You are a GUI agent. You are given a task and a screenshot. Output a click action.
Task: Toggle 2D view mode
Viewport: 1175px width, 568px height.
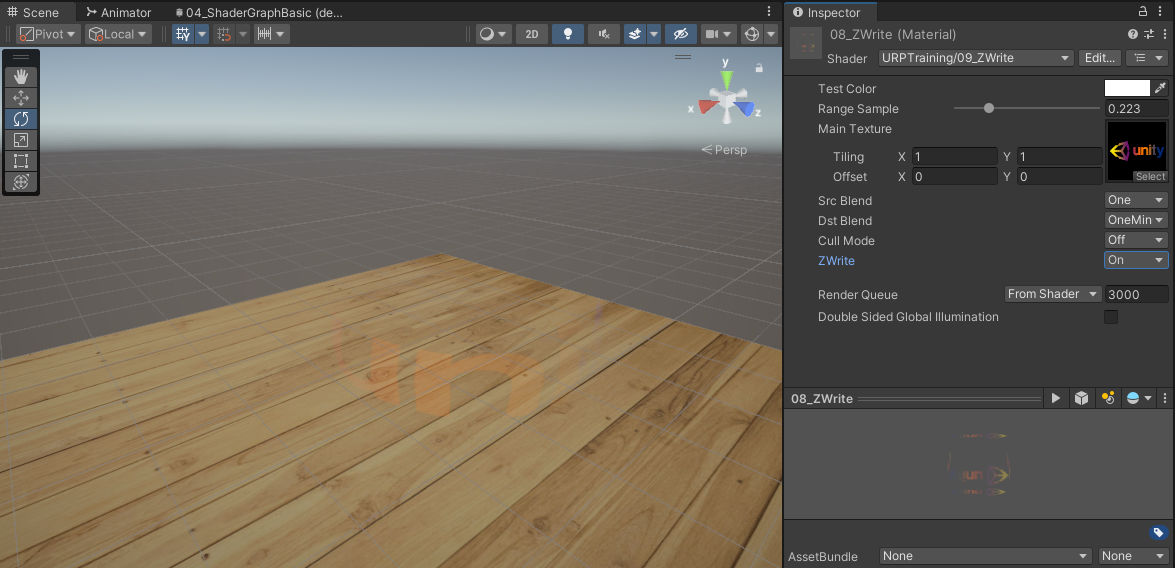pyautogui.click(x=531, y=34)
